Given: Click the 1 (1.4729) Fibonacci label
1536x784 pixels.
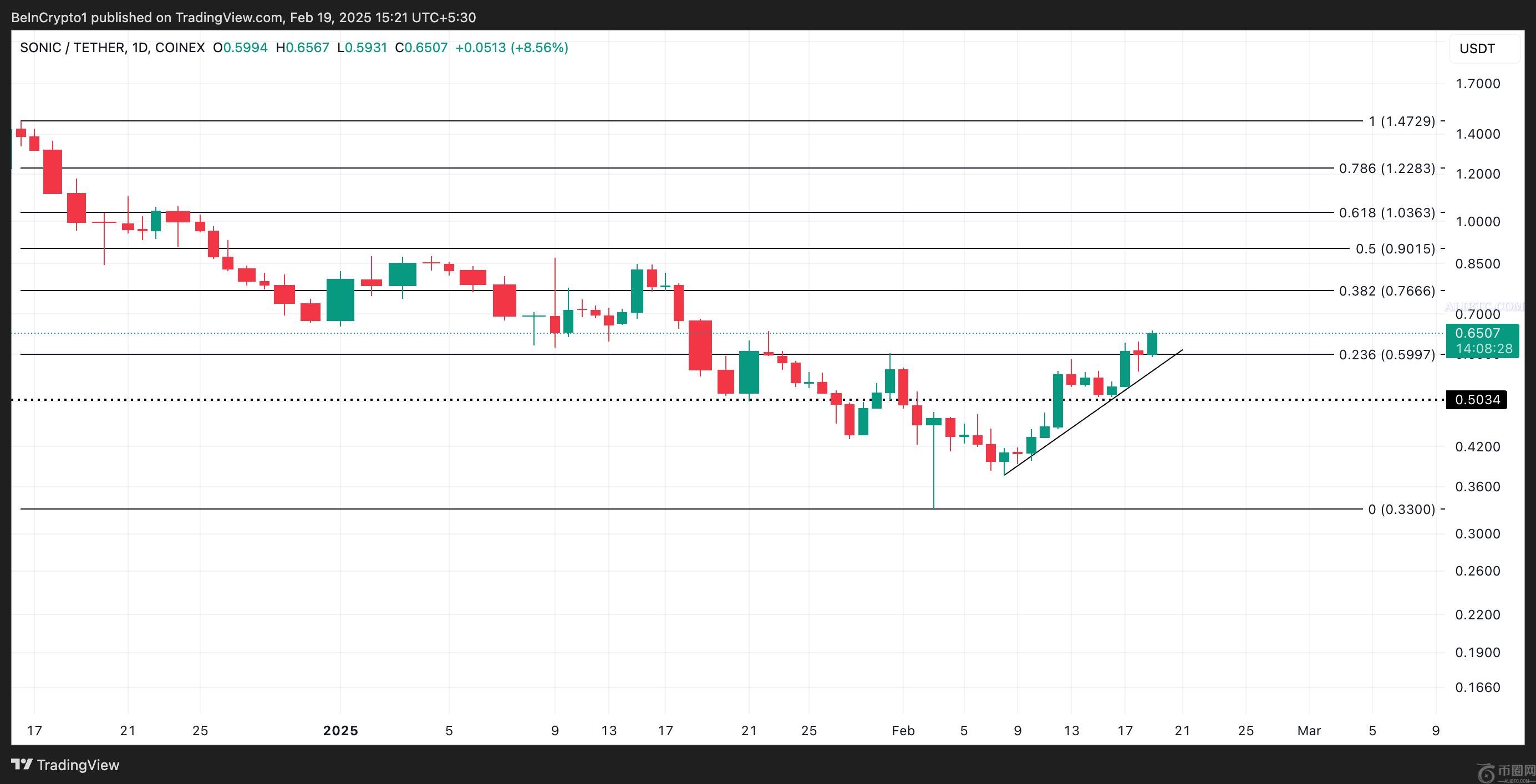Looking at the screenshot, I should pyautogui.click(x=1401, y=121).
